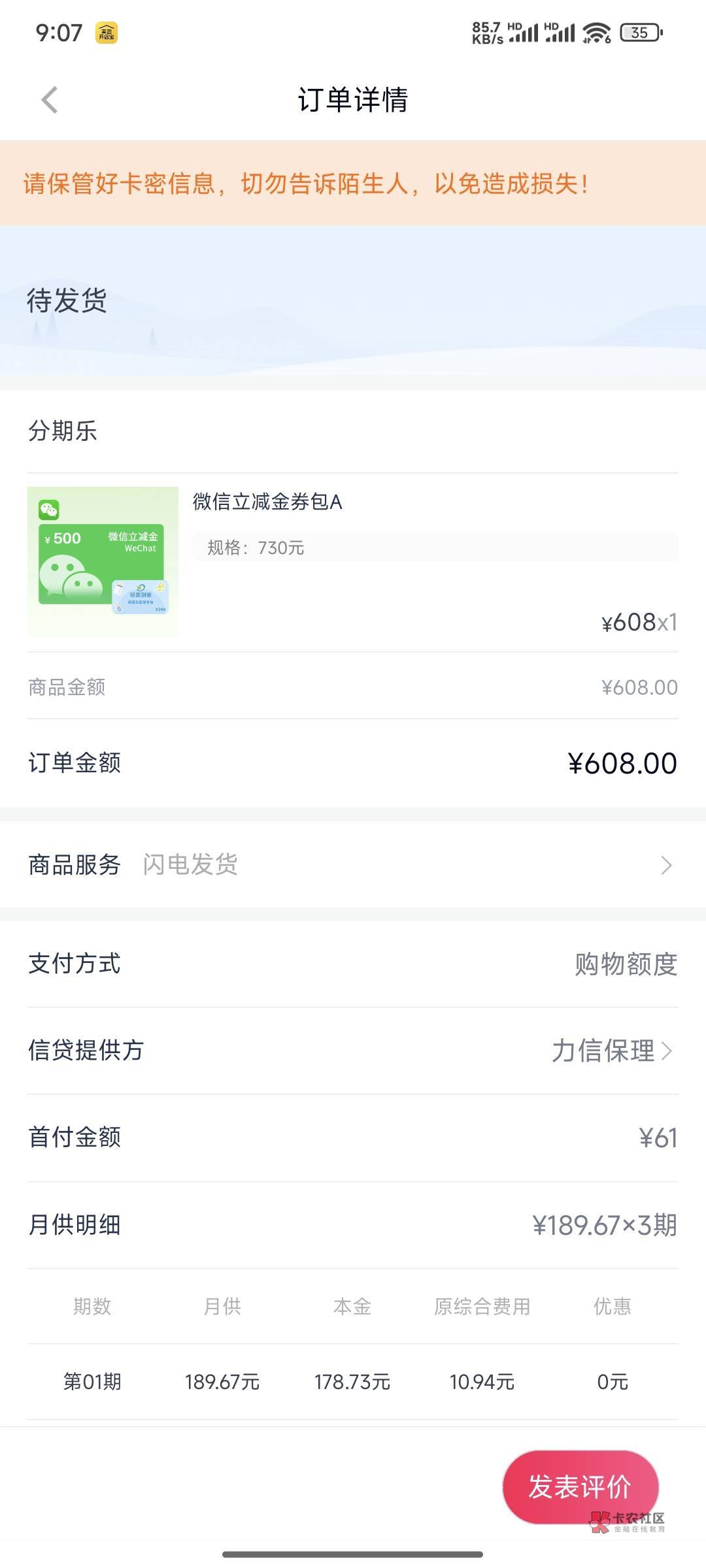Tap the mobile signal strength bars
This screenshot has height=1568, width=706.
click(541, 32)
